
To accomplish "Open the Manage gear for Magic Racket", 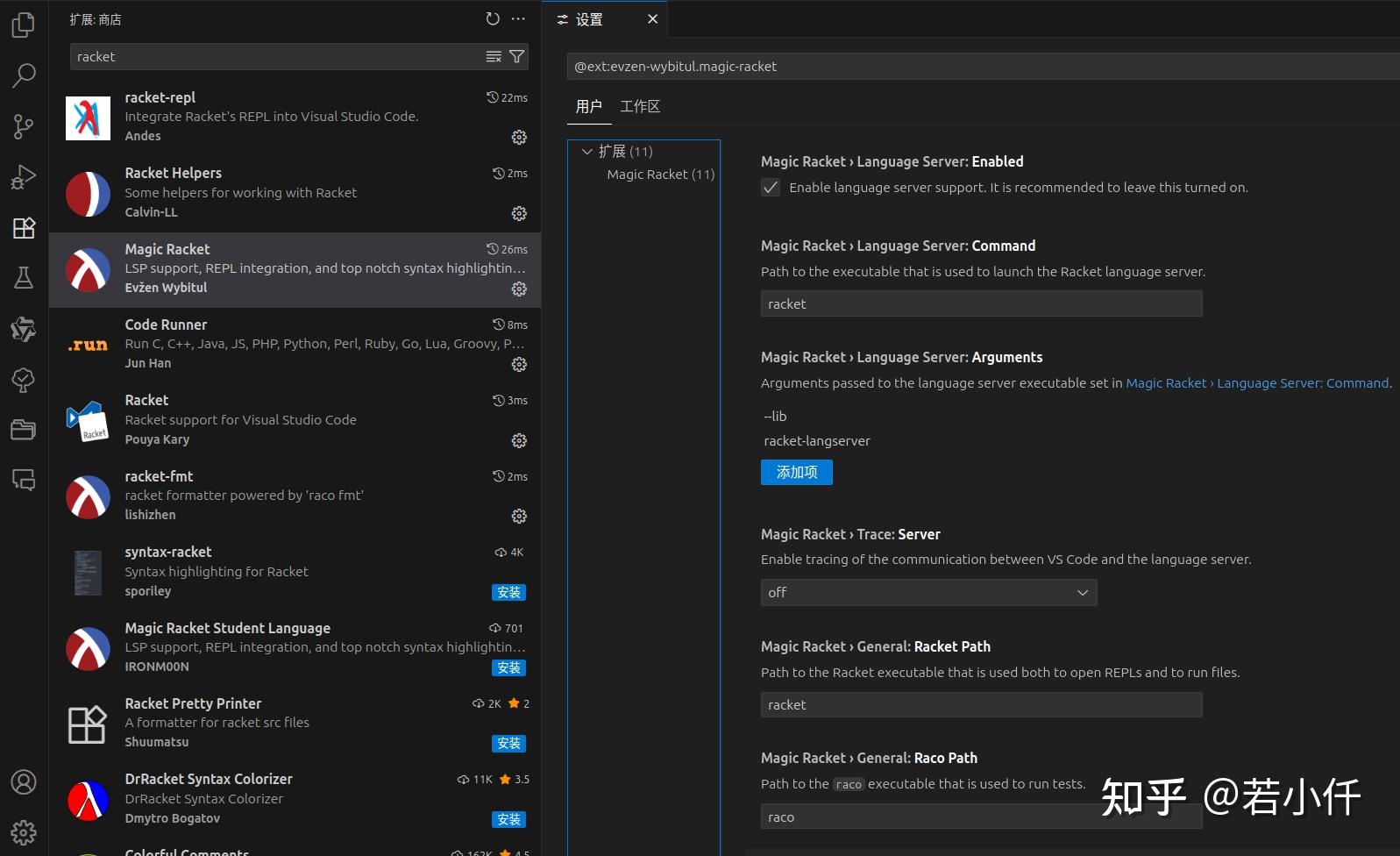I will (519, 289).
